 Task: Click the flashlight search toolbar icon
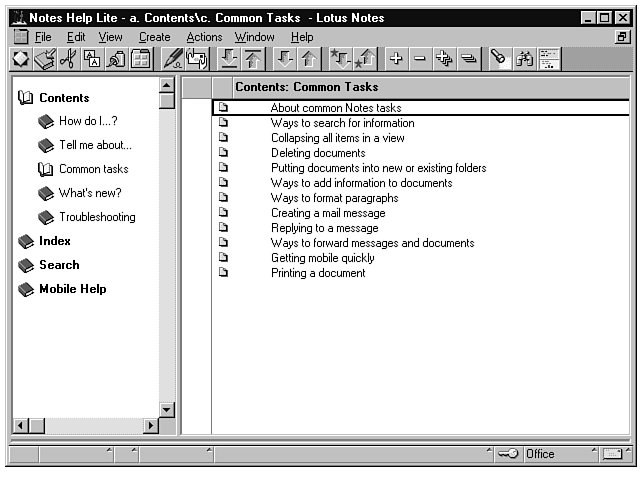pyautogui.click(x=499, y=59)
